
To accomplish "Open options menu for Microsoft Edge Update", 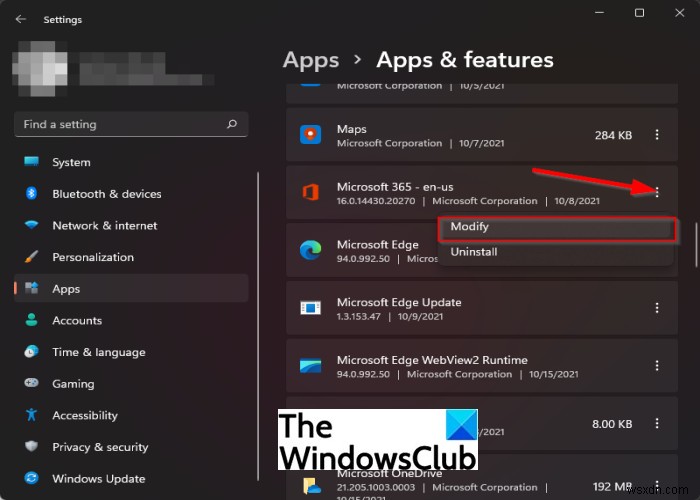I will pyautogui.click(x=657, y=308).
